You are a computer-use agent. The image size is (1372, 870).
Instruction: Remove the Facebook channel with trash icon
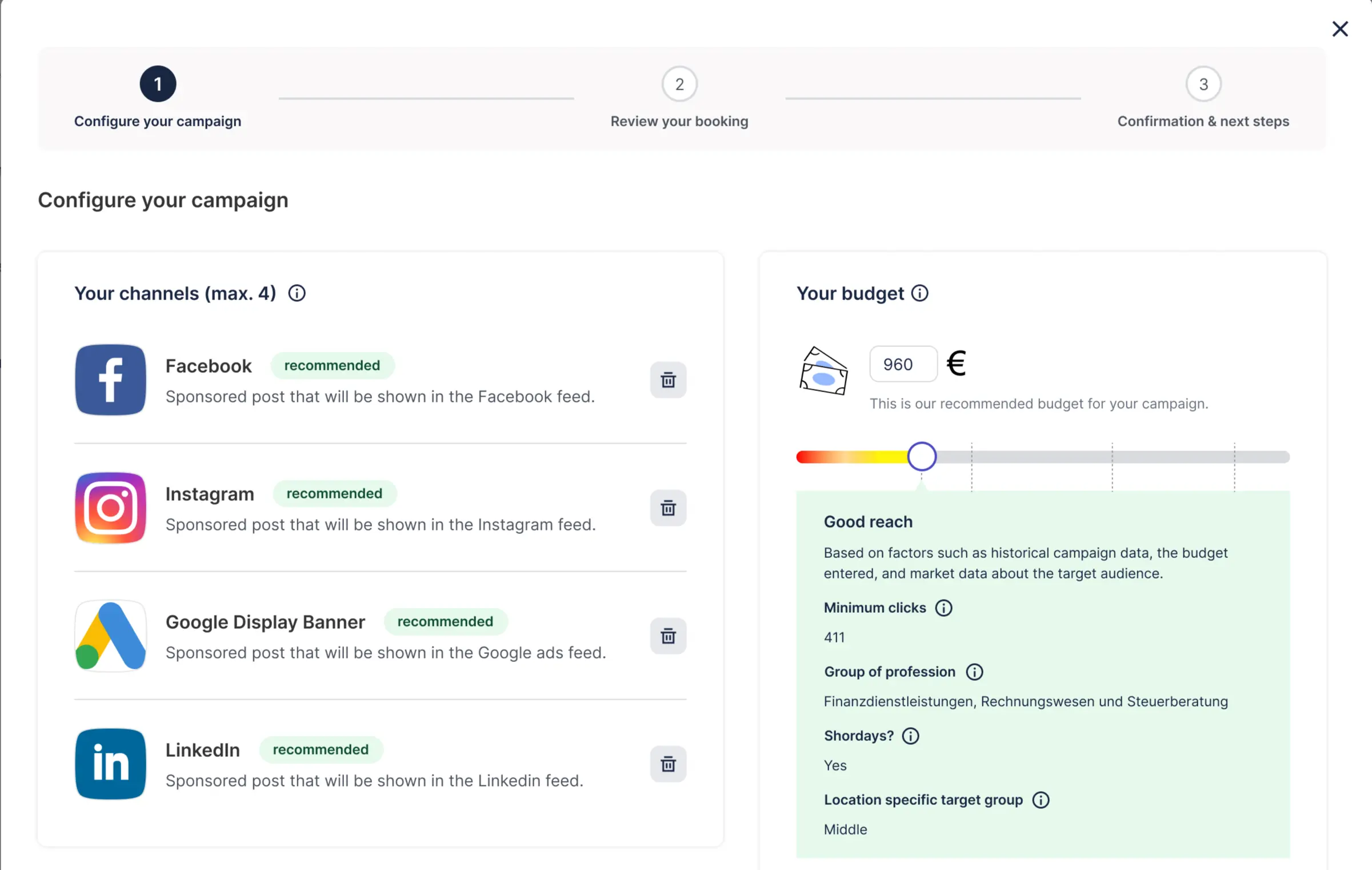(668, 380)
